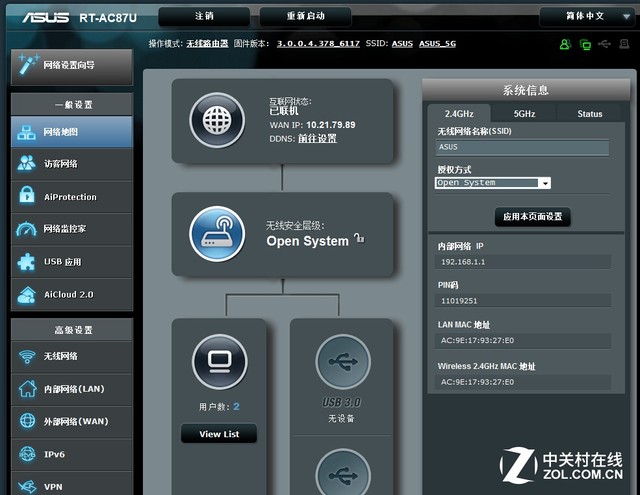Click the AiCloud 2.0 cloud icon
The image size is (640, 495).
pyautogui.click(x=27, y=295)
